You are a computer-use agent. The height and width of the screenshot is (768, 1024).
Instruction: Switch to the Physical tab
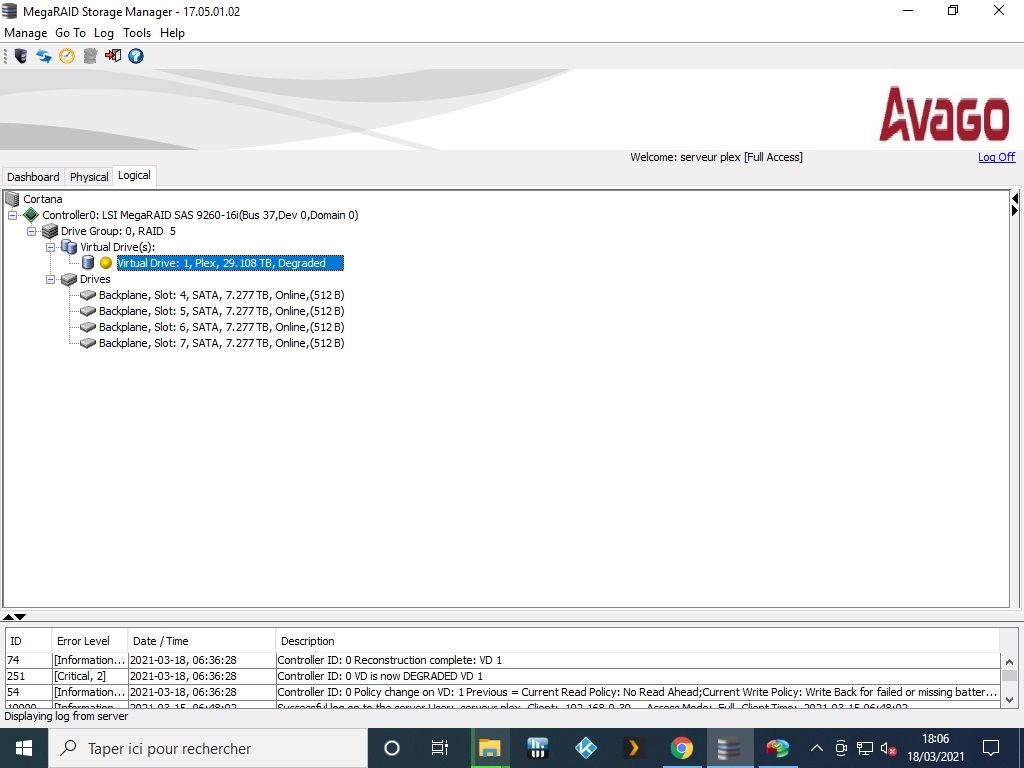89,176
